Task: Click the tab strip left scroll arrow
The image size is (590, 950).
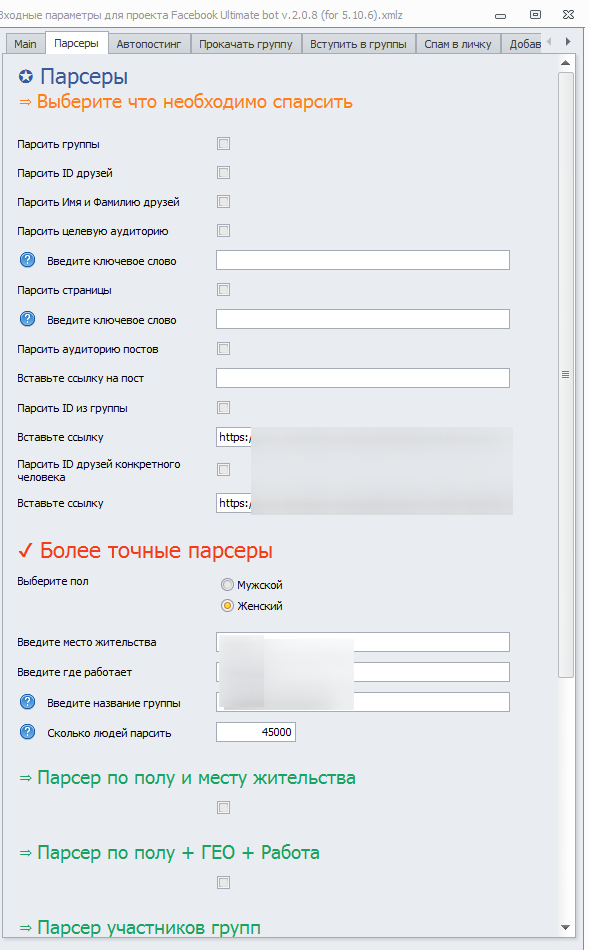Action: coord(549,42)
